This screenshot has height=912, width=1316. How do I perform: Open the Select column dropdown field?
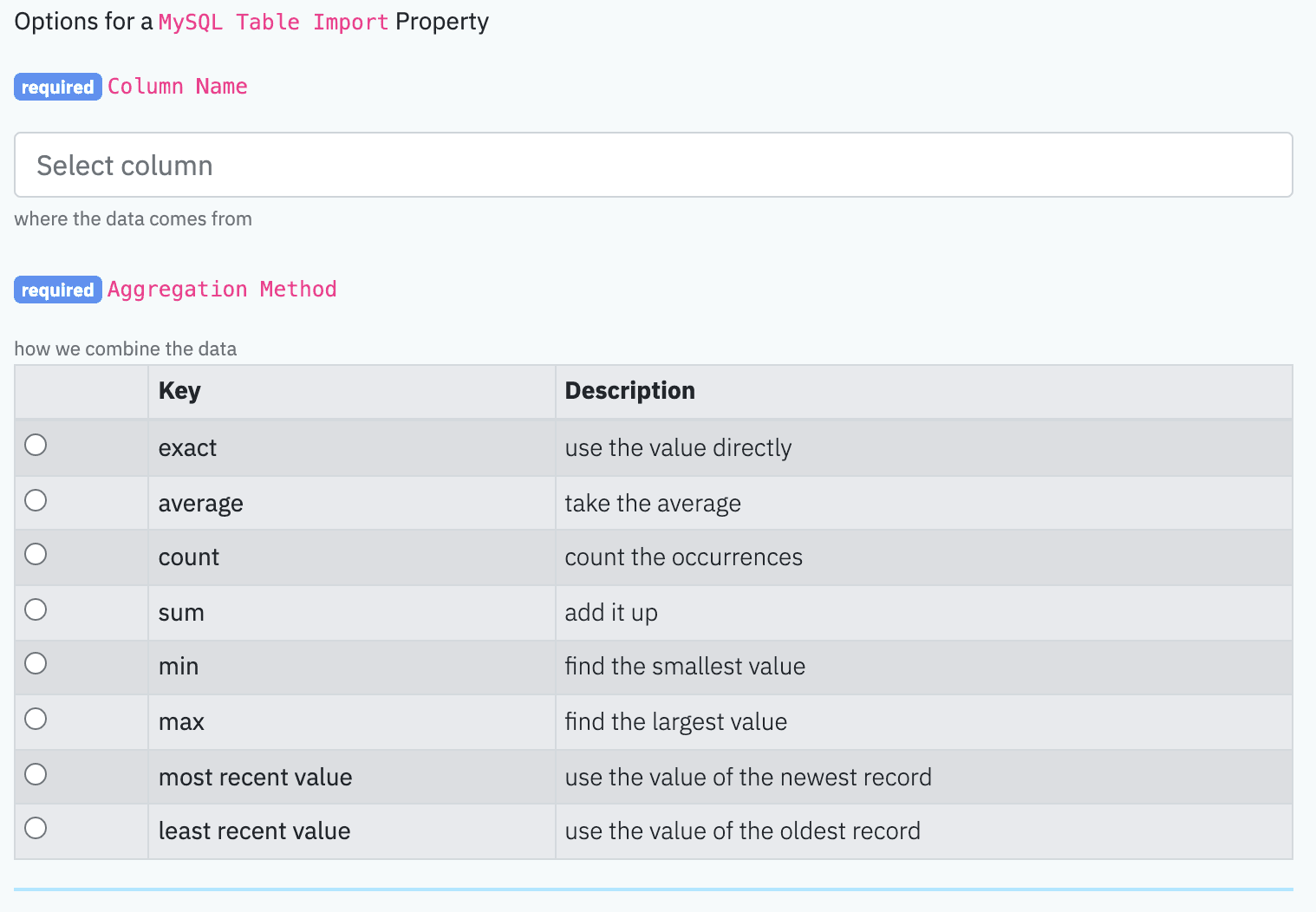tap(654, 165)
